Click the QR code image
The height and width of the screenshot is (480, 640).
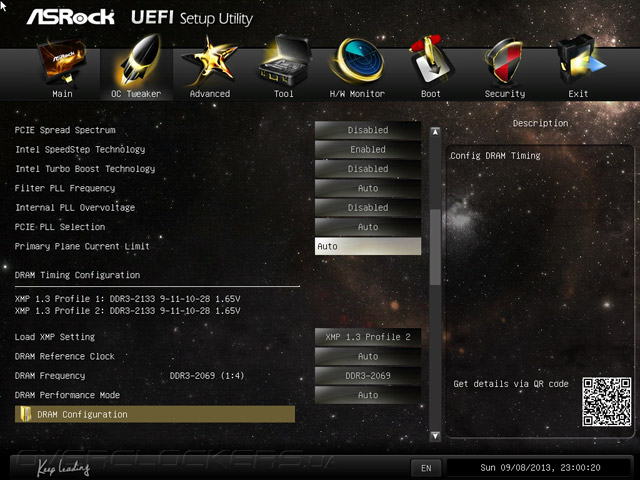pyautogui.click(x=607, y=402)
